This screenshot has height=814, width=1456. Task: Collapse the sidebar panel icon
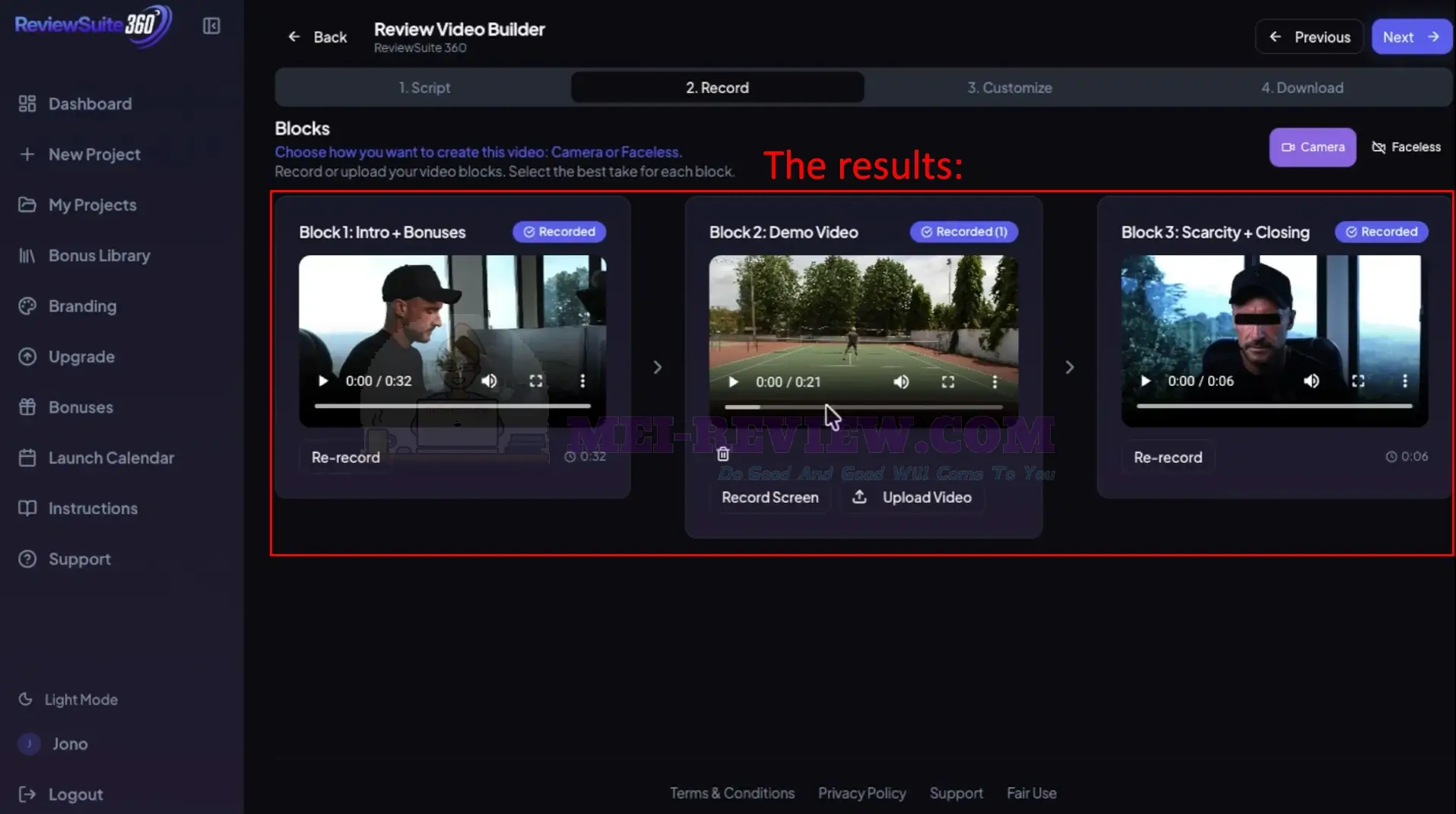211,26
